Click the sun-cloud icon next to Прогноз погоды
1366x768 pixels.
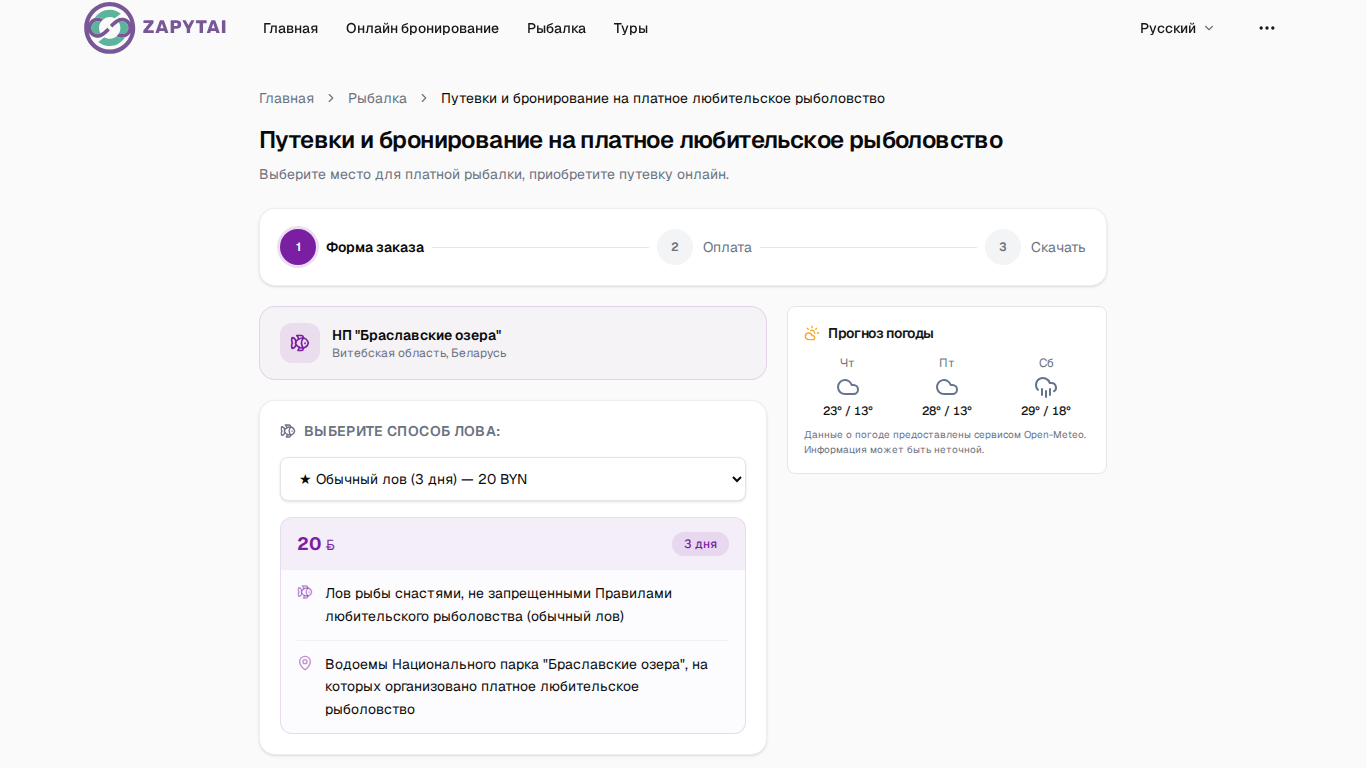coord(812,333)
